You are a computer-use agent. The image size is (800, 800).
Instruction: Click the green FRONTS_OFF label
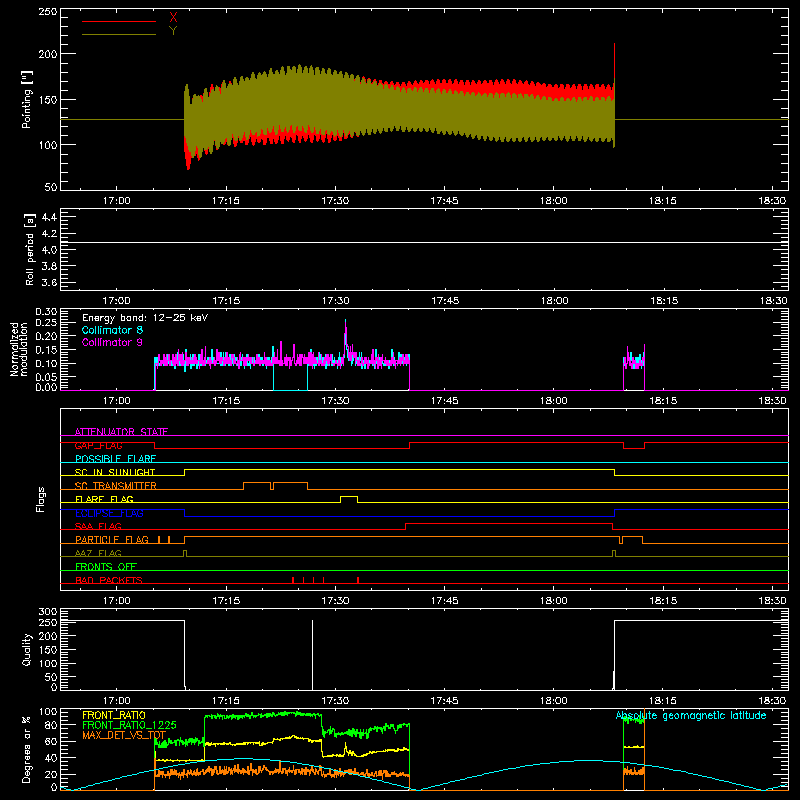[x=106, y=566]
